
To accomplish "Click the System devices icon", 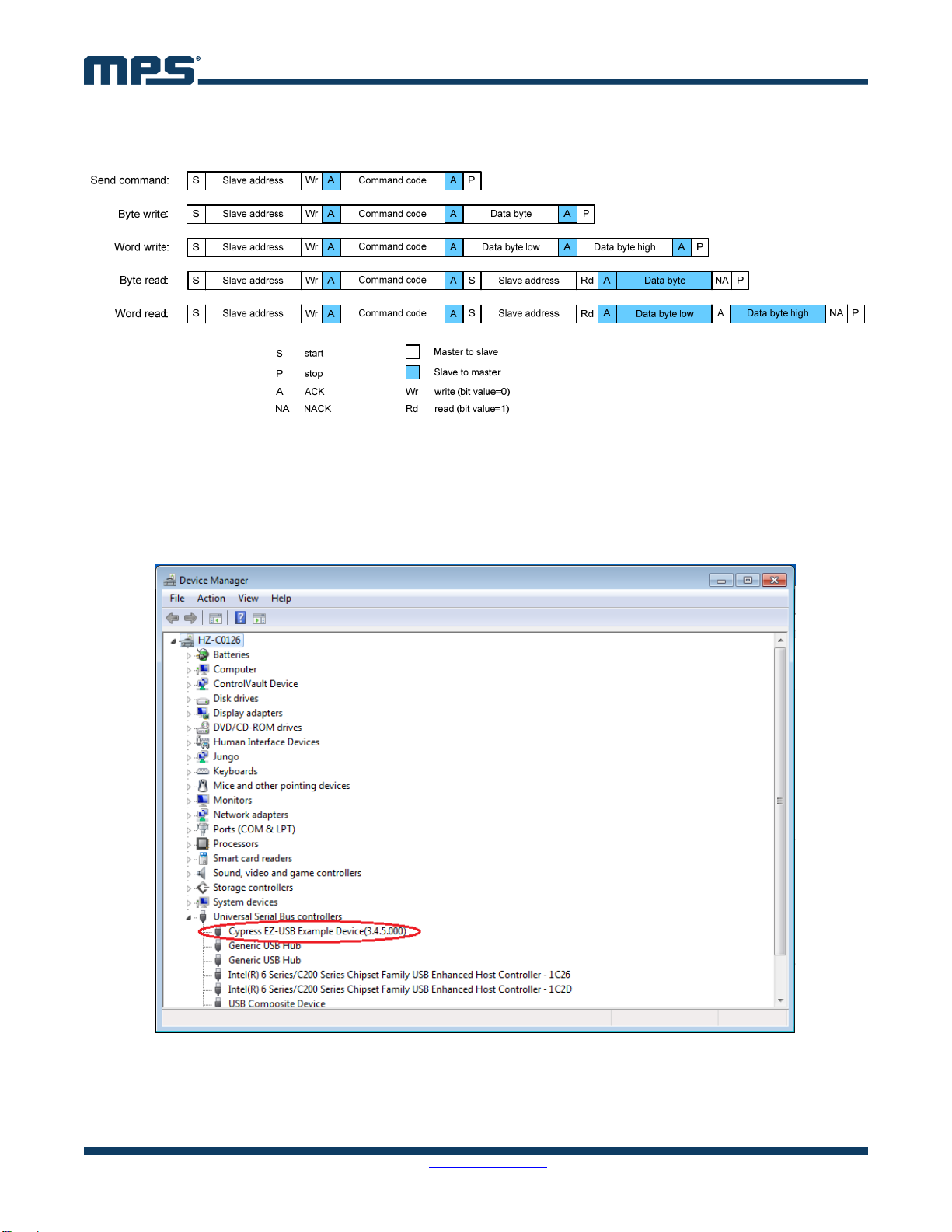I will [x=203, y=902].
